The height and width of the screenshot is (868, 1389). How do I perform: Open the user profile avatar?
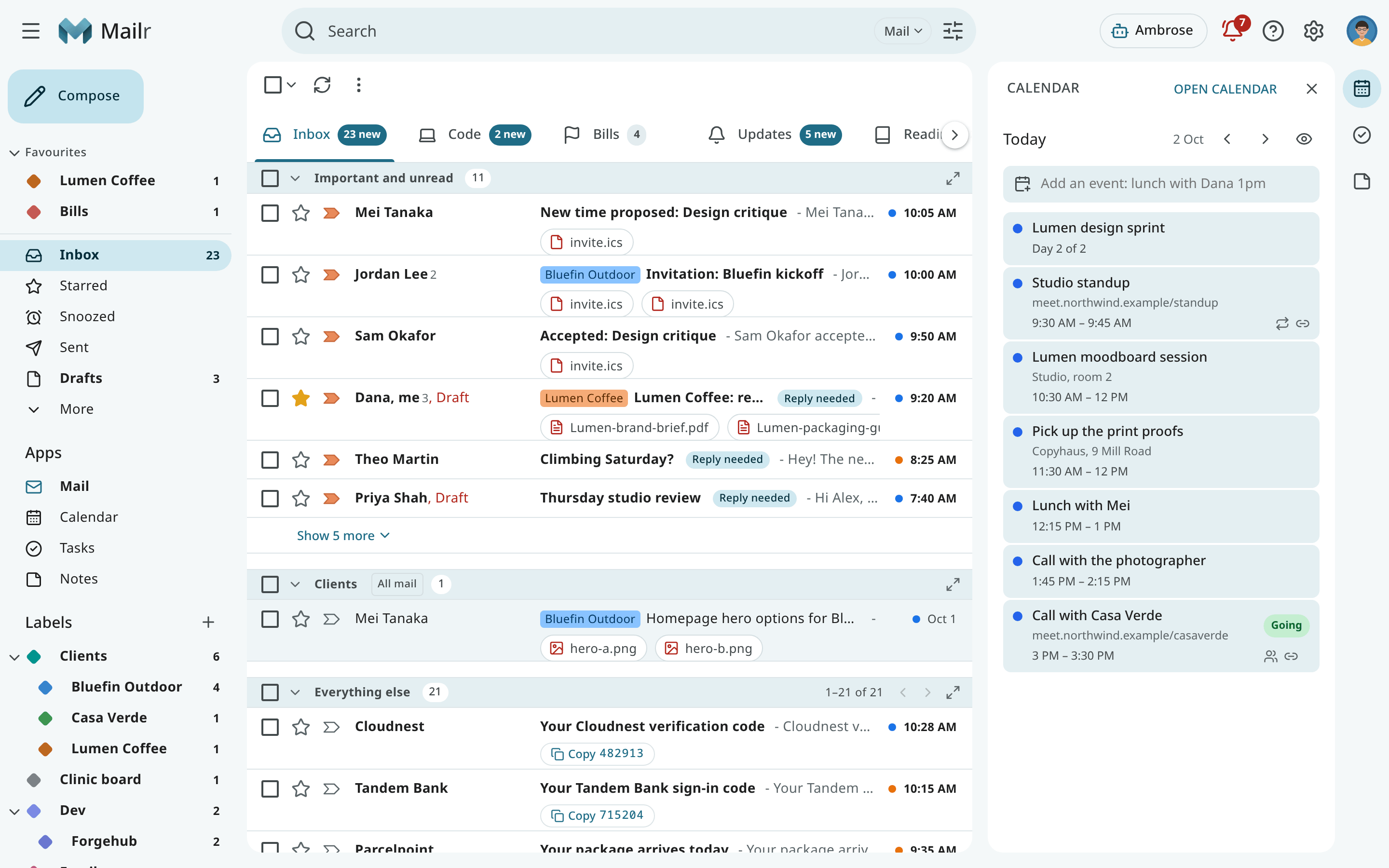coord(1362,31)
